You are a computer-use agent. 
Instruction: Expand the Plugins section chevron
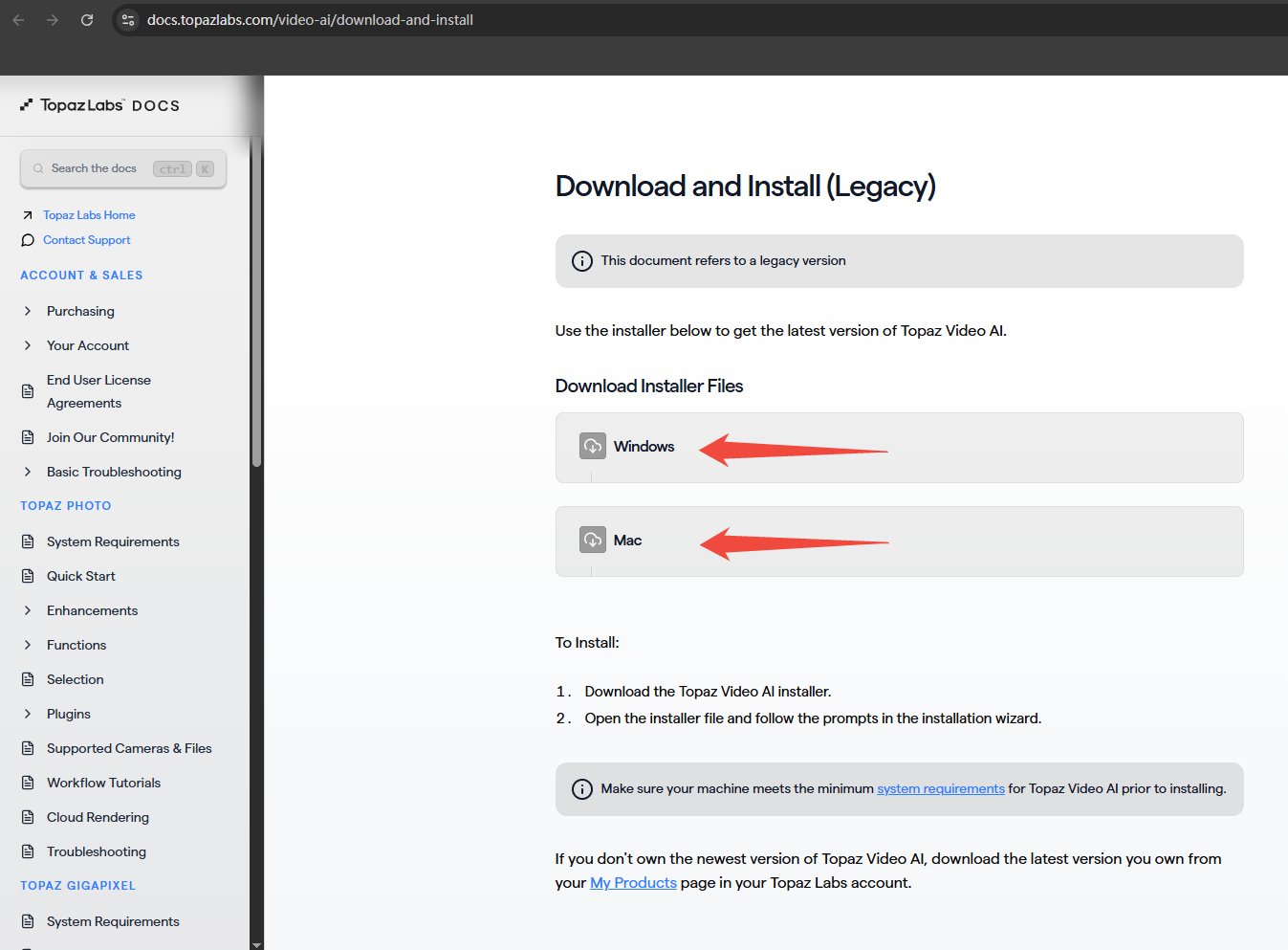point(28,714)
